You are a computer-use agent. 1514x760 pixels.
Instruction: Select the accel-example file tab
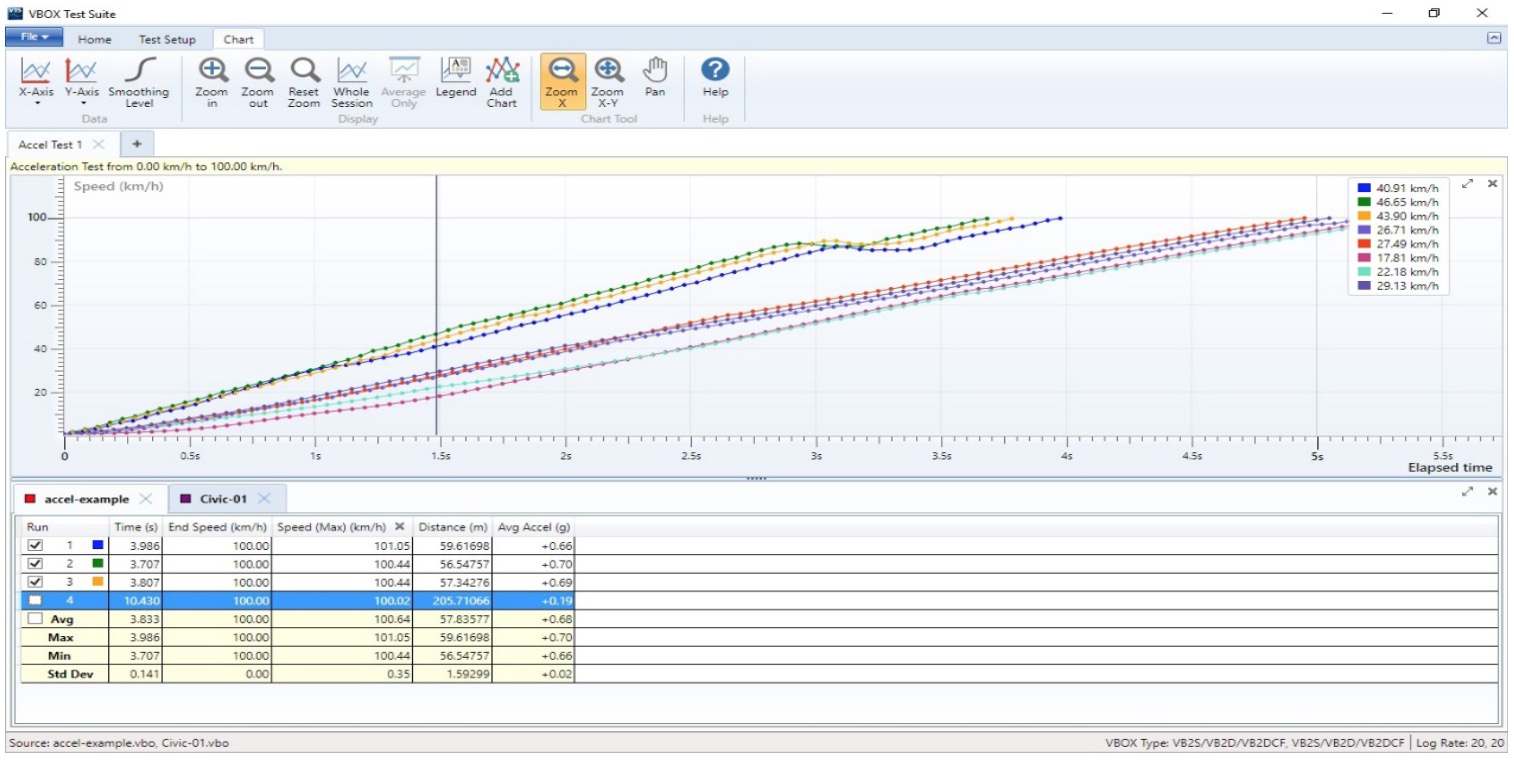pos(86,499)
